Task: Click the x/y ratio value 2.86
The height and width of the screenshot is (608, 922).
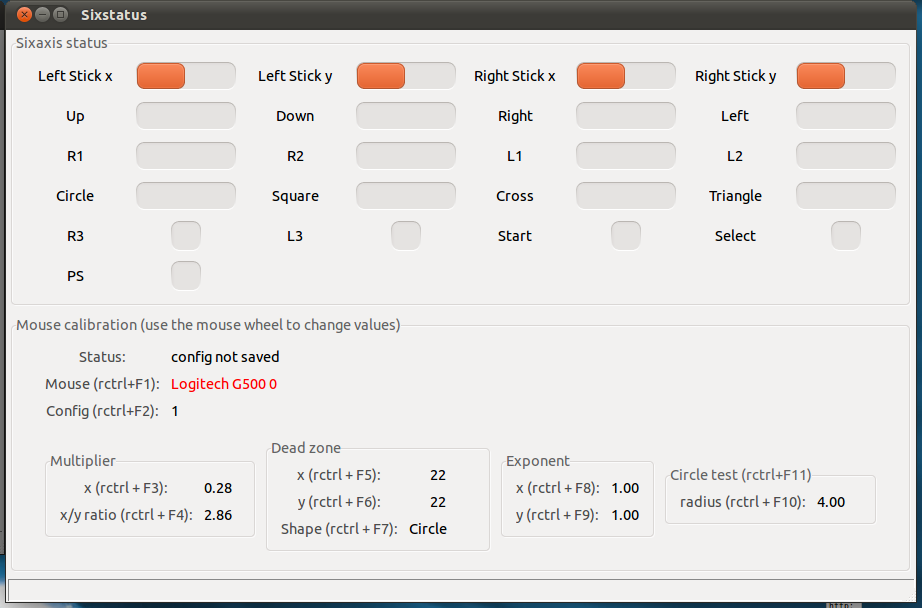Action: click(218, 515)
